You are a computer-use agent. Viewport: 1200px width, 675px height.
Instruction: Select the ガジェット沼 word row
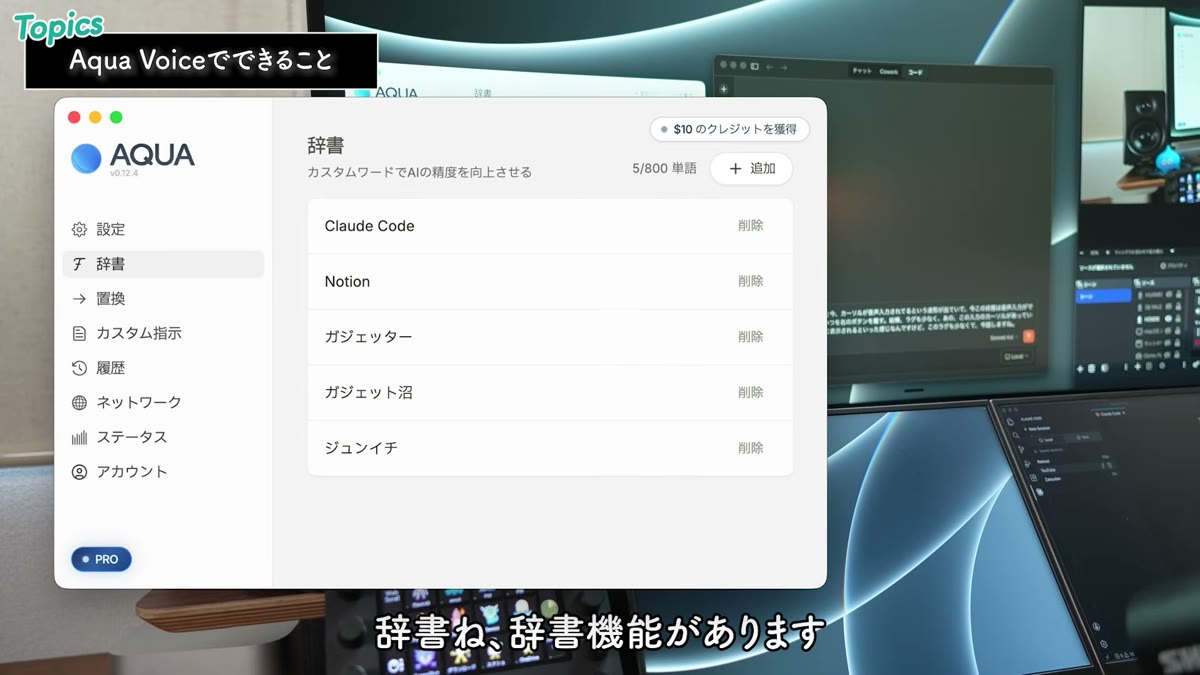pyautogui.click(x=550, y=392)
